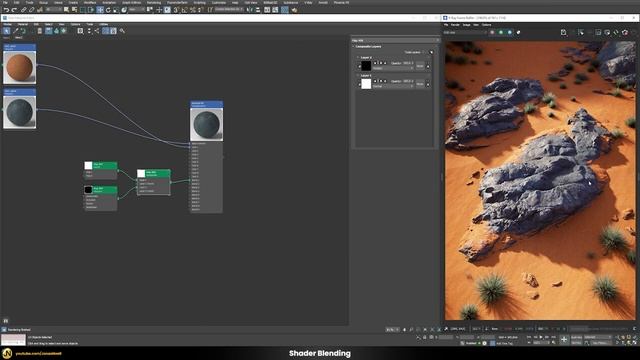Start render with teapot icon in VFB
The height and width of the screenshot is (360, 640).
click(625, 32)
